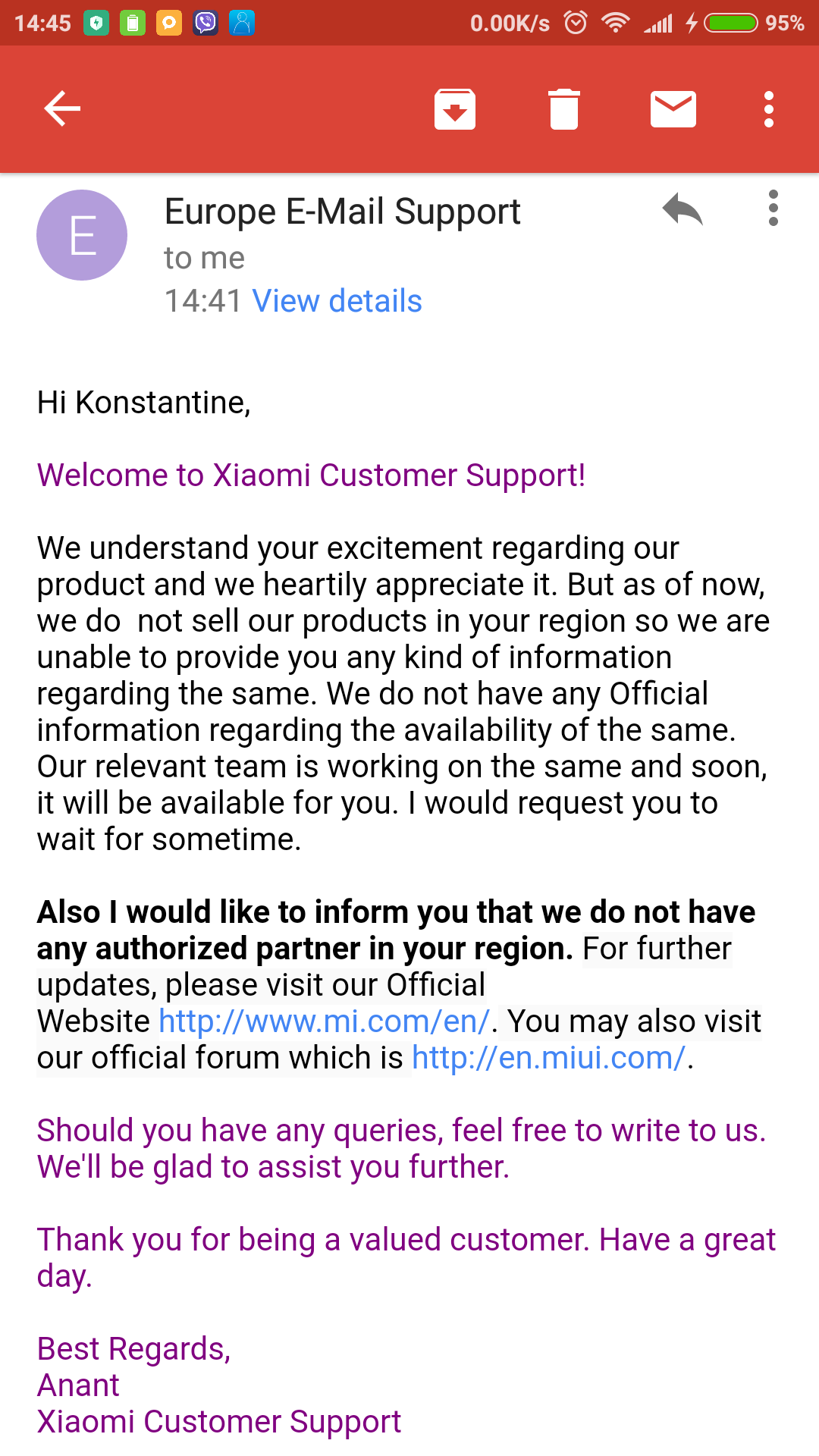Screen dimensions: 819x1456
Task: Tap the Wi-Fi status icon
Action: pyautogui.click(x=615, y=23)
